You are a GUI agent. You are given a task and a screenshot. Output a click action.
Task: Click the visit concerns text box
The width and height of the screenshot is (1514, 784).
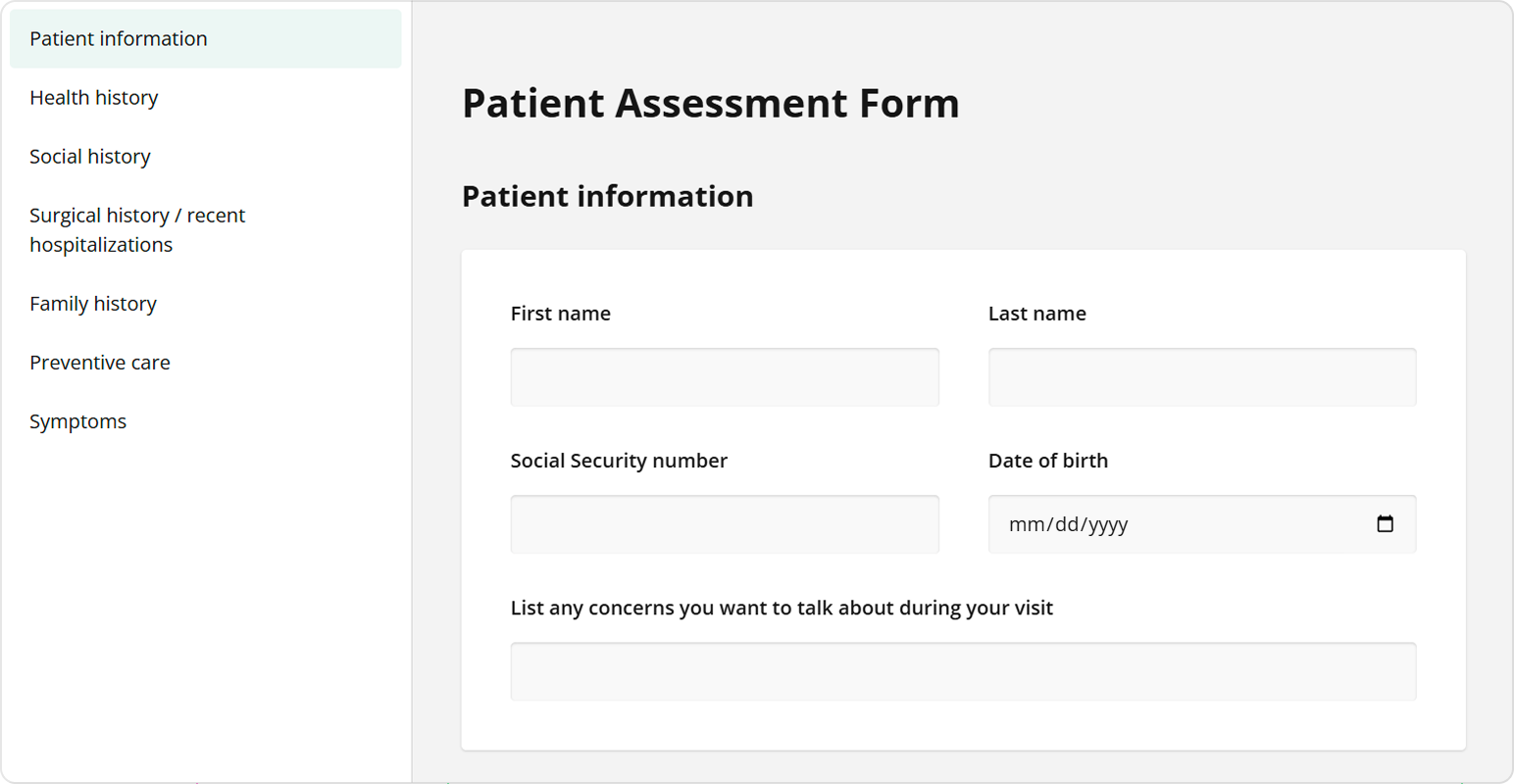(963, 671)
